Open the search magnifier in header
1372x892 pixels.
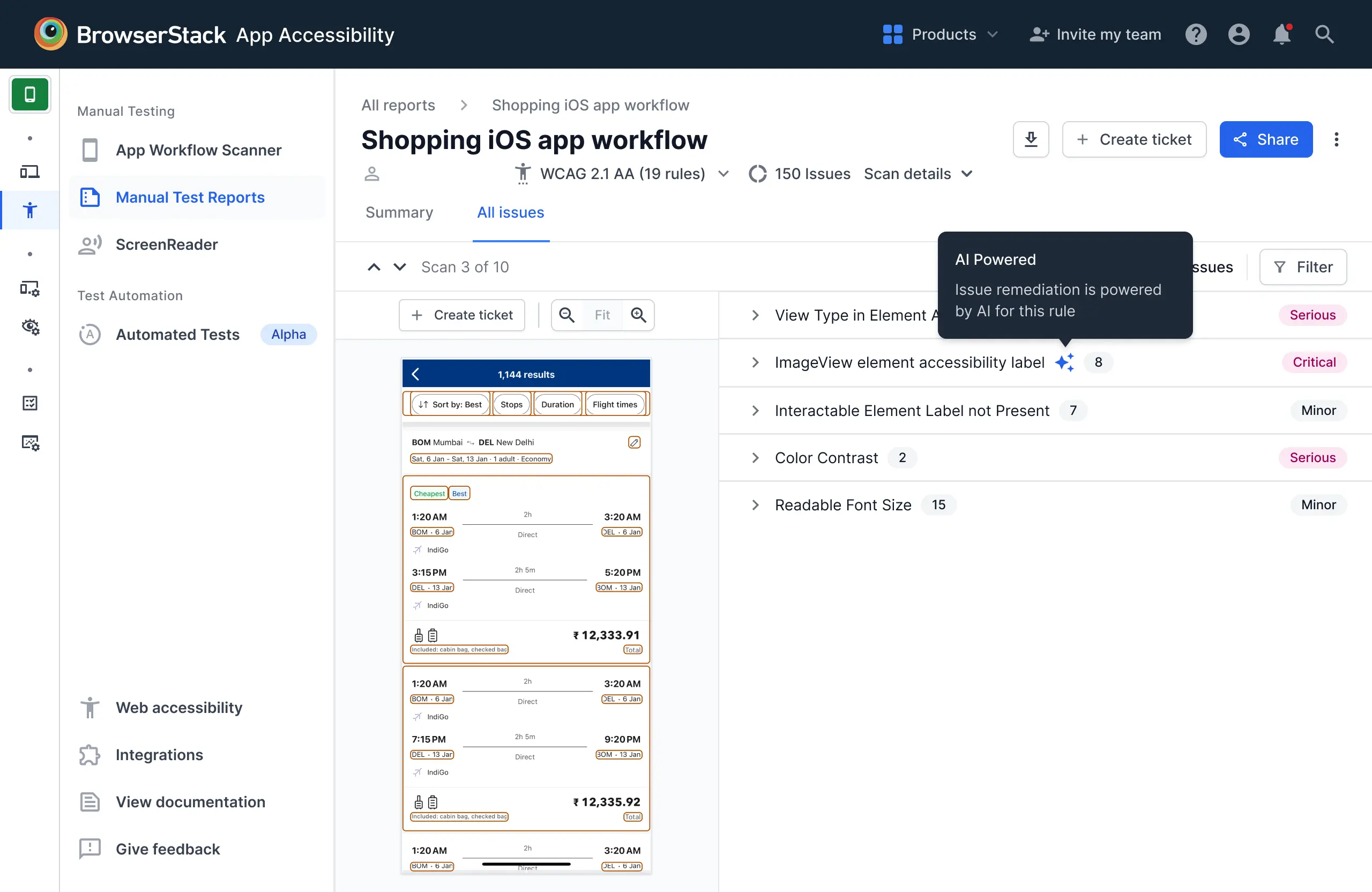click(x=1324, y=35)
